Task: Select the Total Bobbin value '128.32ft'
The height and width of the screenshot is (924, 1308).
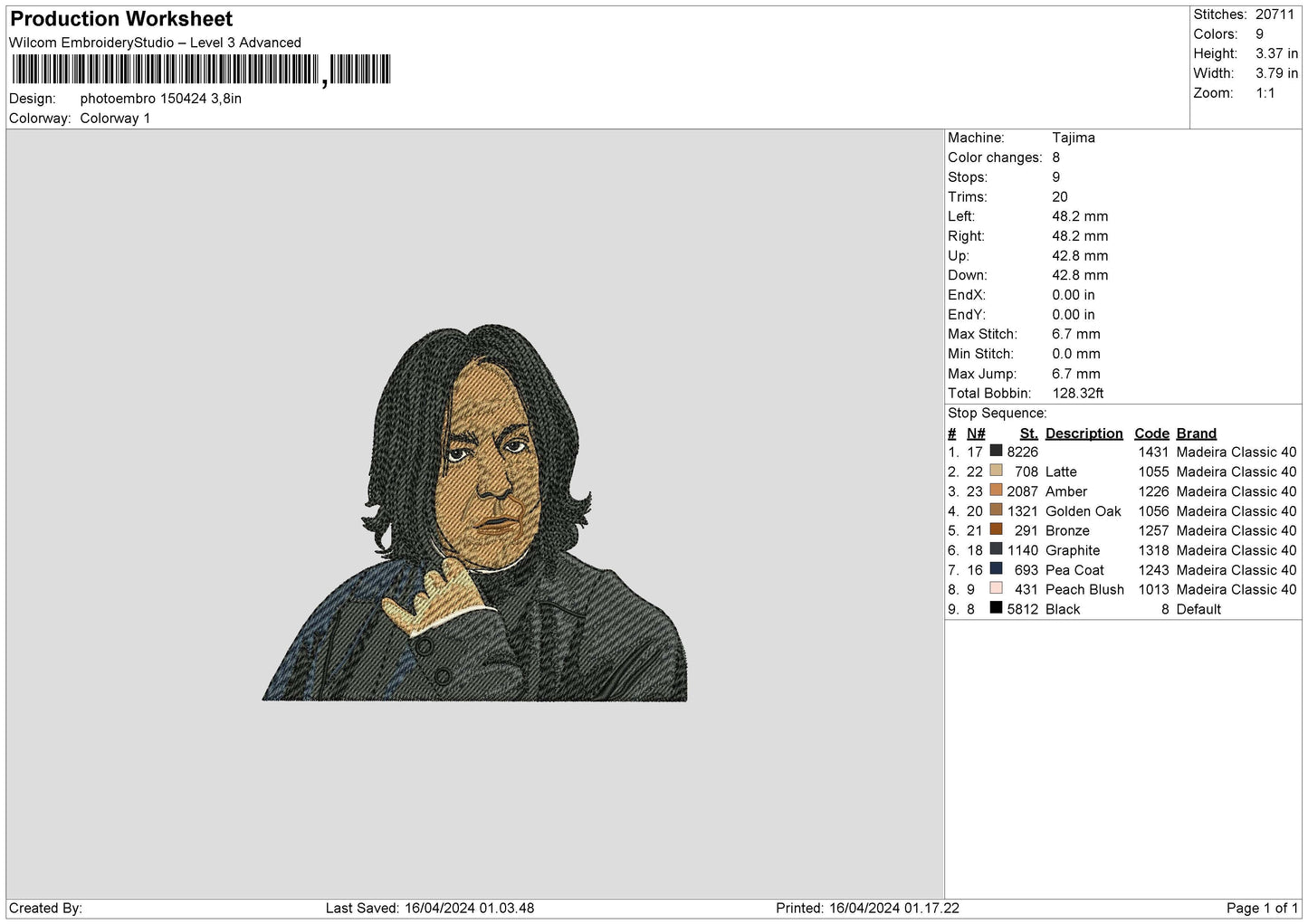Action: tap(1078, 394)
